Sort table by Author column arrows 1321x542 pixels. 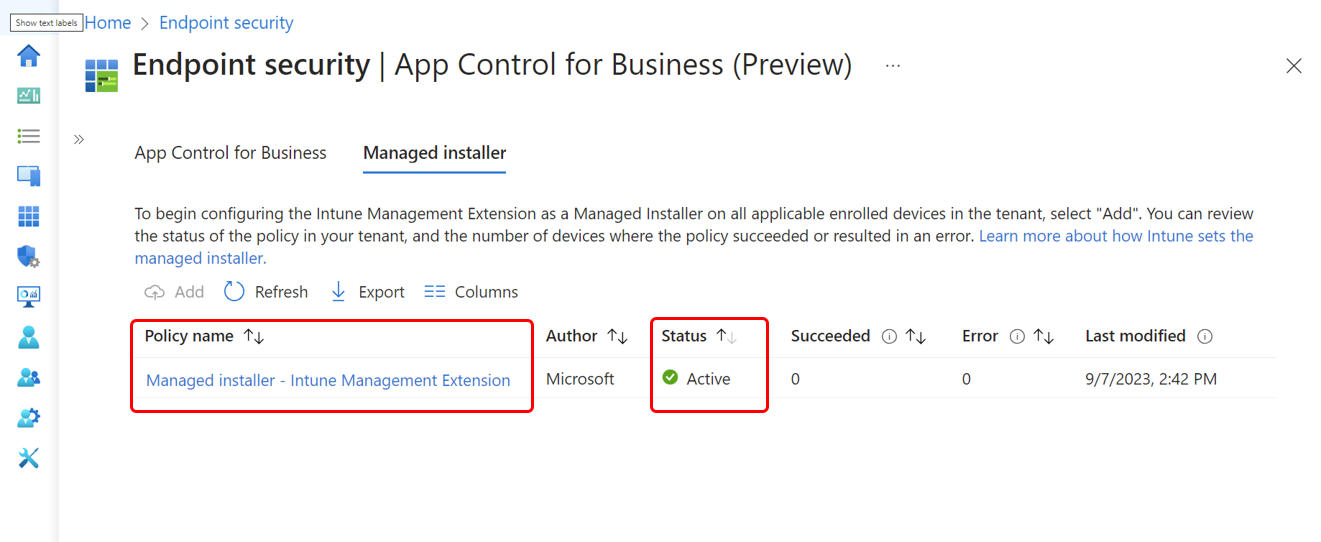pyautogui.click(x=618, y=337)
